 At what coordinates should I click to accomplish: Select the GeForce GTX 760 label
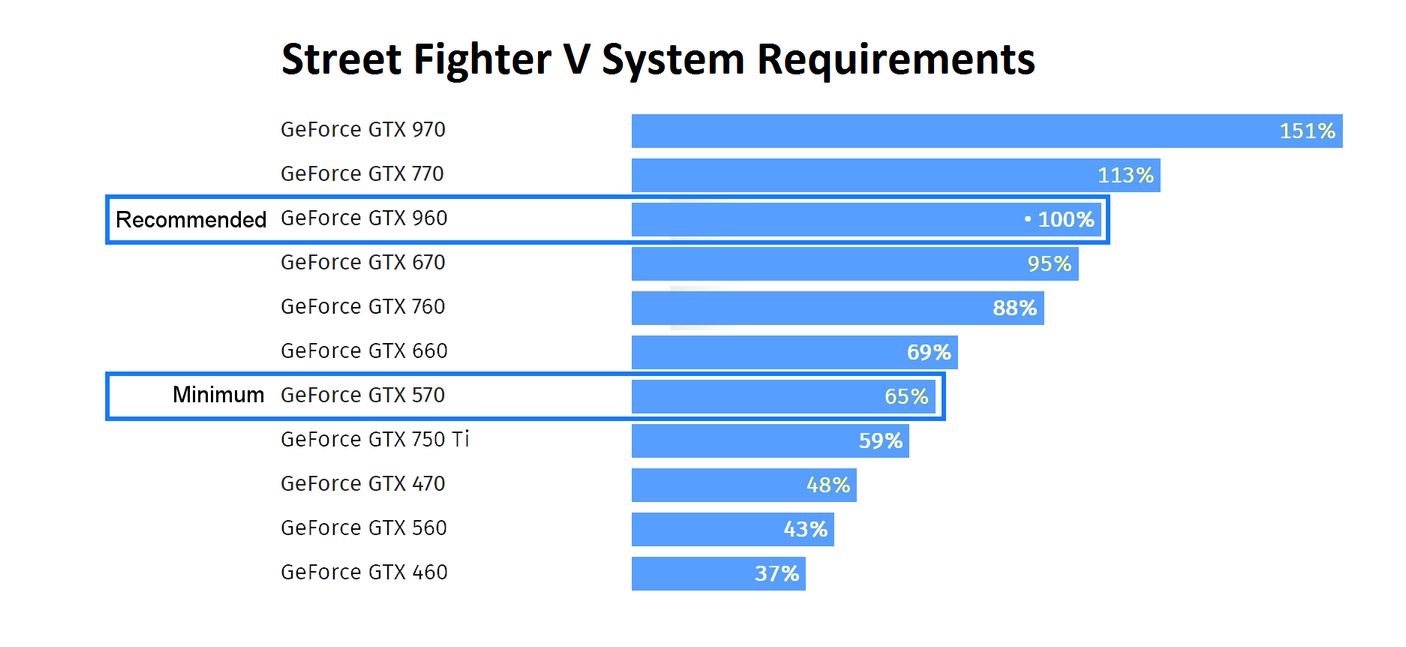[363, 307]
